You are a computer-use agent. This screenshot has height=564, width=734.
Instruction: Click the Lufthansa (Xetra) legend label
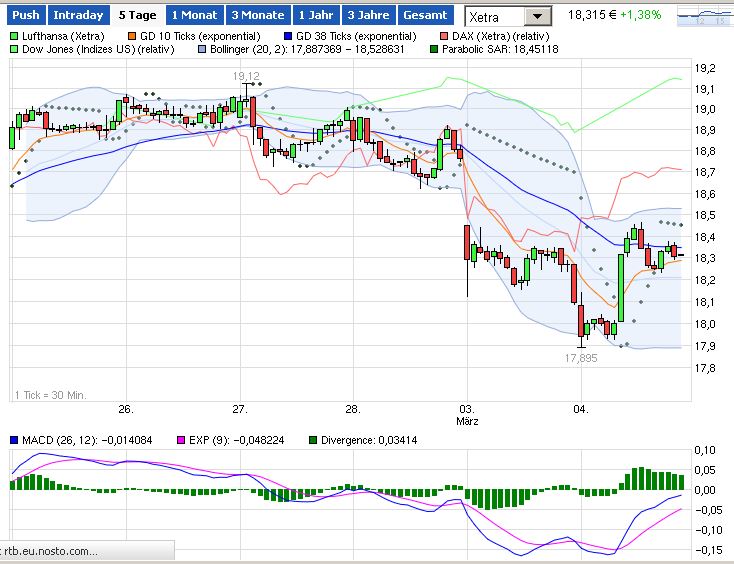click(63, 36)
